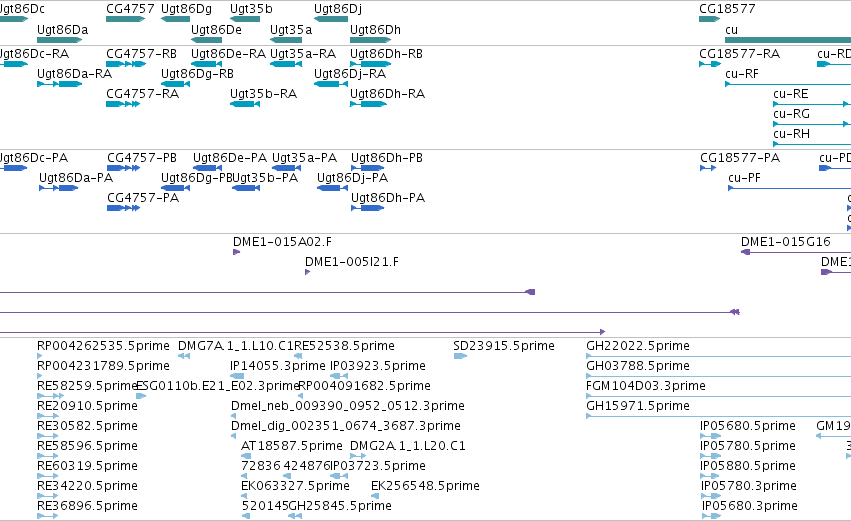Click the Ugt86De gene label
851x521 pixels.
click(216, 30)
